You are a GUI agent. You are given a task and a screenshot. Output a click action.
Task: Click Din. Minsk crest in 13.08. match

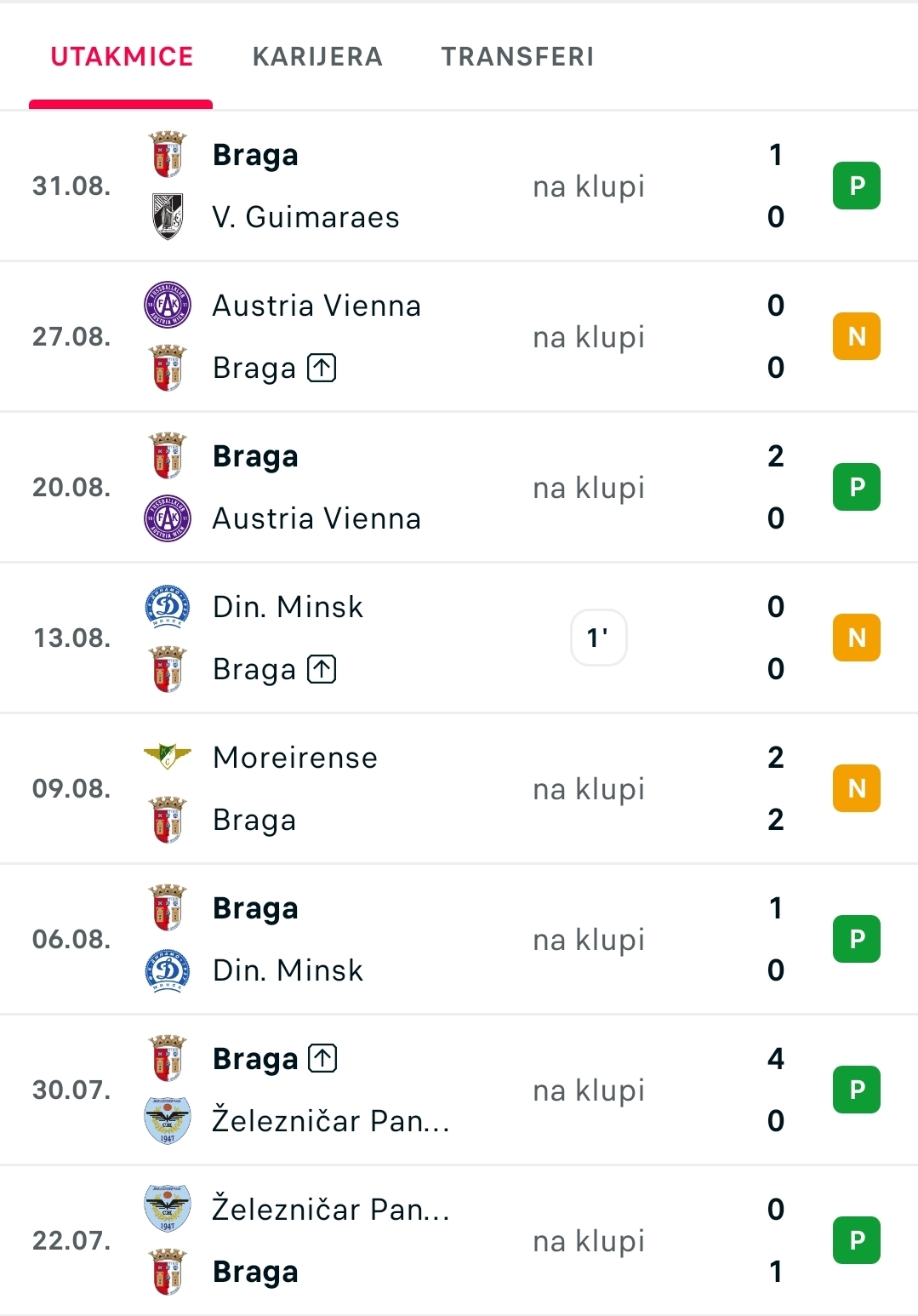pyautogui.click(x=168, y=606)
